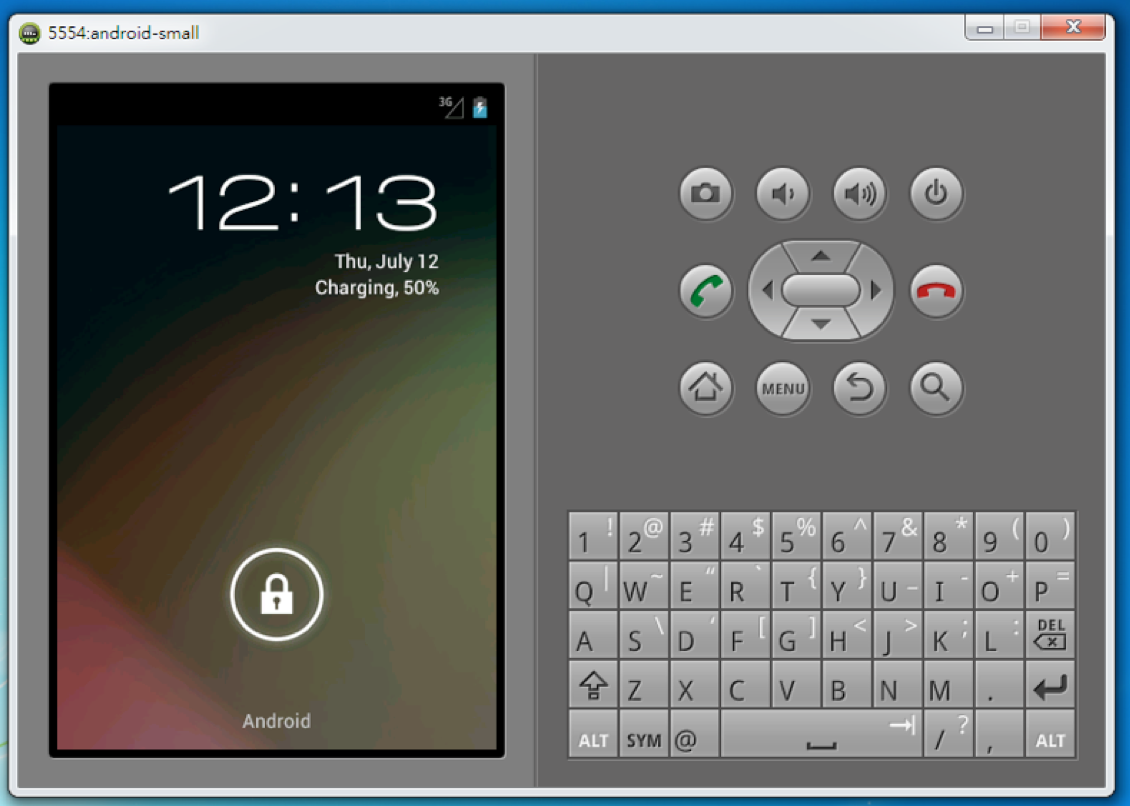Click the 12:13 clock on lock screen
Image resolution: width=1130 pixels, height=806 pixels.
point(303,203)
